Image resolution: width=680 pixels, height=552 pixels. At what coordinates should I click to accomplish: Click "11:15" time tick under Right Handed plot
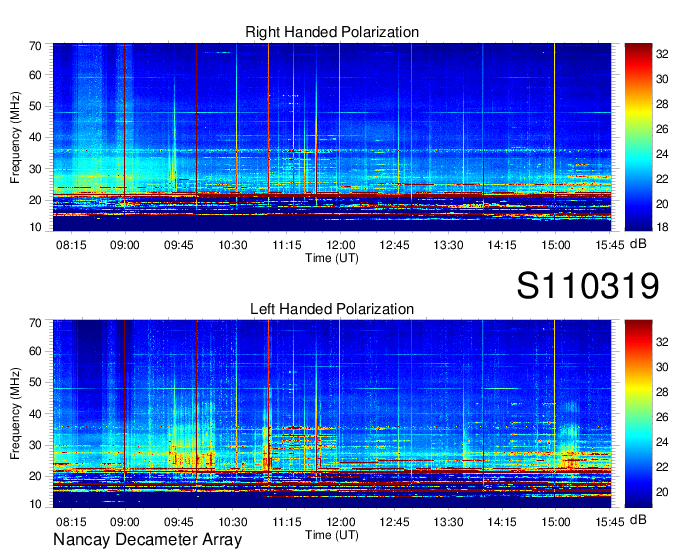(287, 245)
